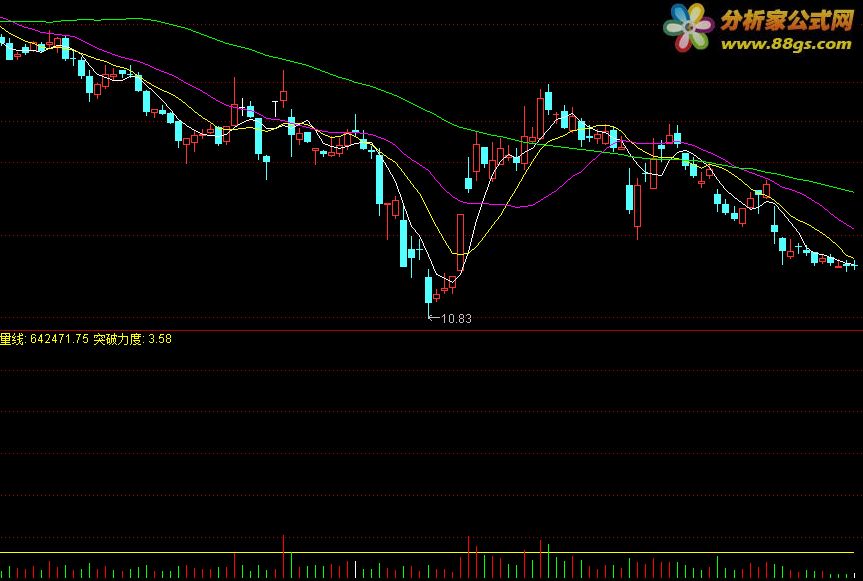Select the 量线: 642471.75 indicator value
Screen dimensions: 863x581
(44, 339)
